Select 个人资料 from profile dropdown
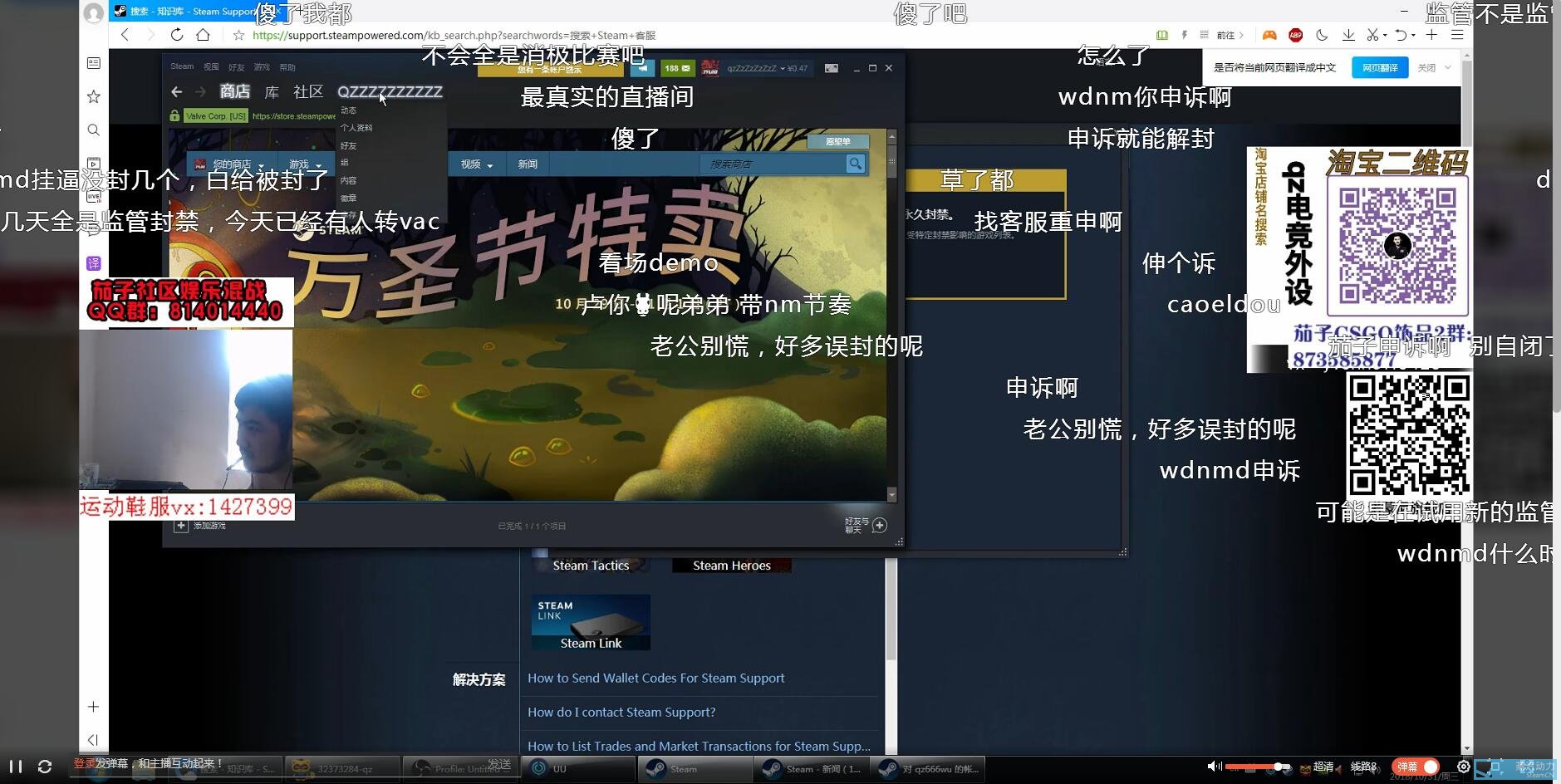Image resolution: width=1561 pixels, height=784 pixels. (x=356, y=128)
